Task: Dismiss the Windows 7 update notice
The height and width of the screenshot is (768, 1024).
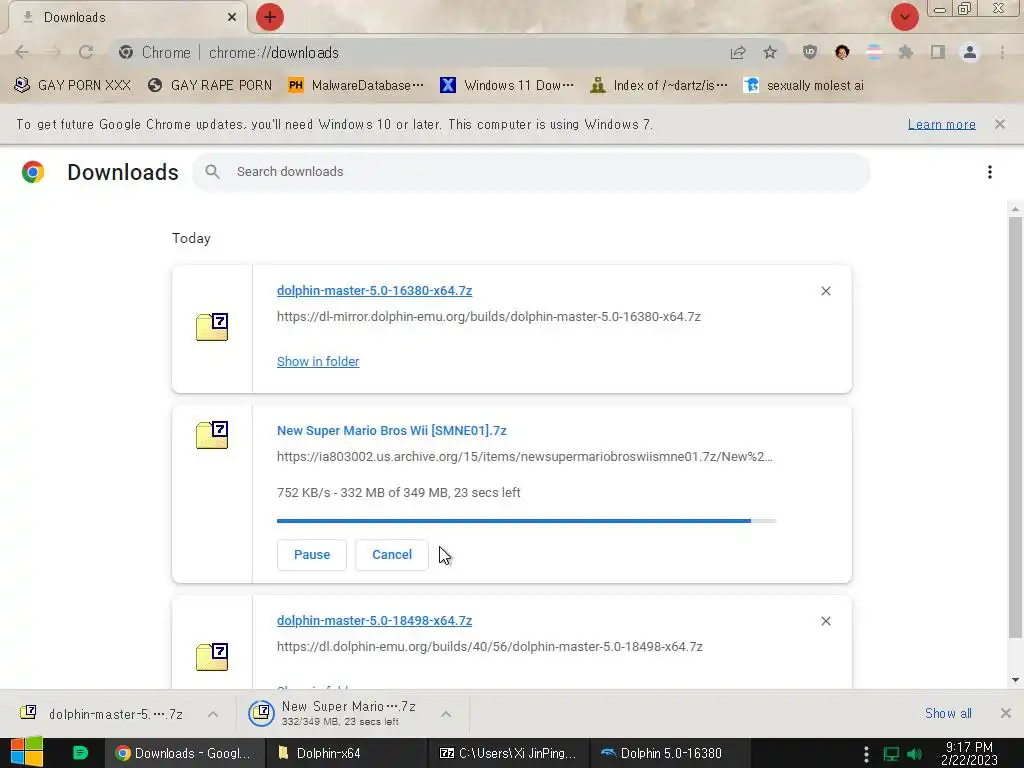Action: click(1000, 124)
